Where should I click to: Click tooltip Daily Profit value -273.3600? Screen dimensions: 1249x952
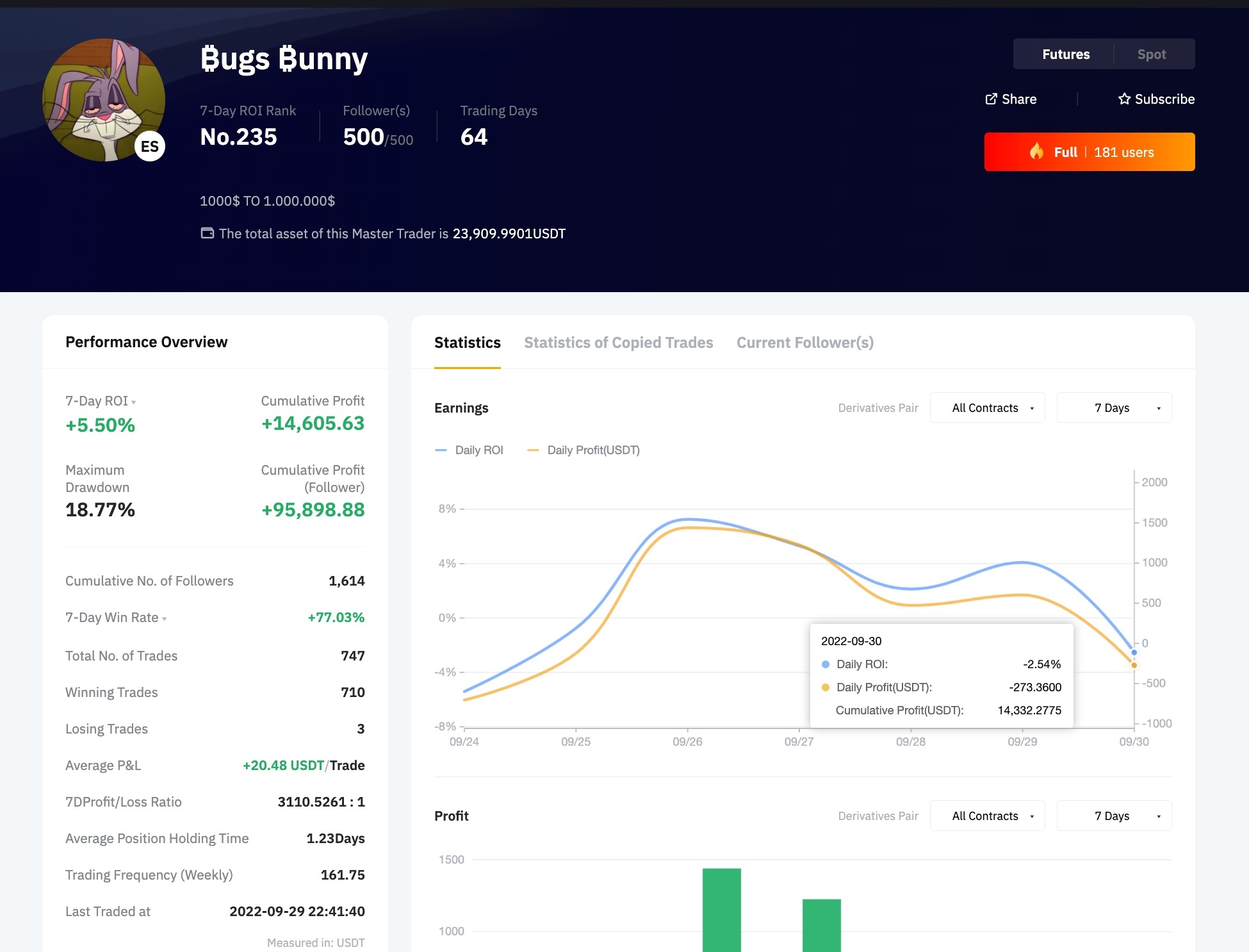(1035, 687)
